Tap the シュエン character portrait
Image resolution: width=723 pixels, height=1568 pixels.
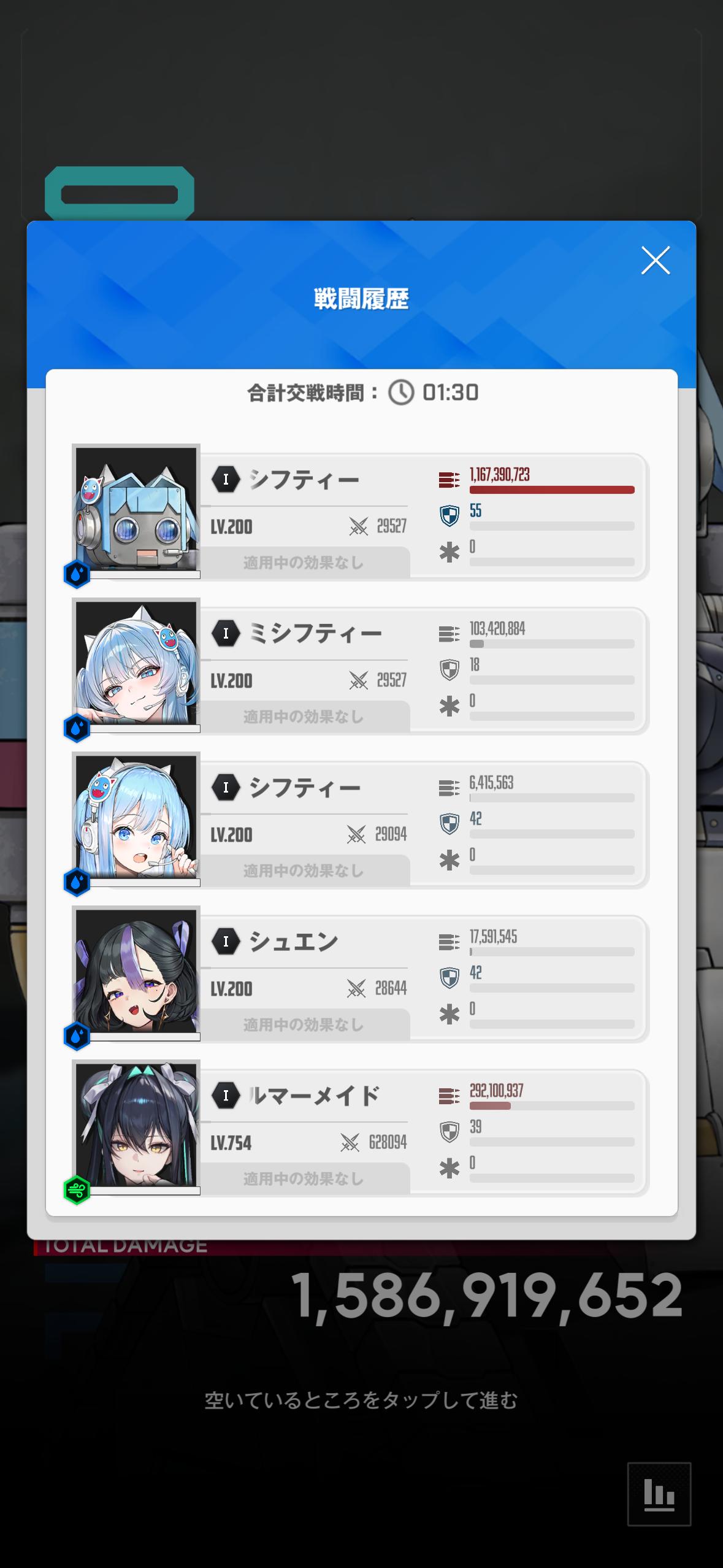(136, 972)
